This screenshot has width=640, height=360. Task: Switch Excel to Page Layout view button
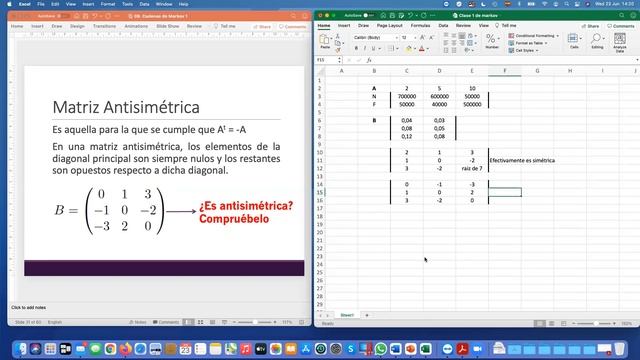(551, 323)
